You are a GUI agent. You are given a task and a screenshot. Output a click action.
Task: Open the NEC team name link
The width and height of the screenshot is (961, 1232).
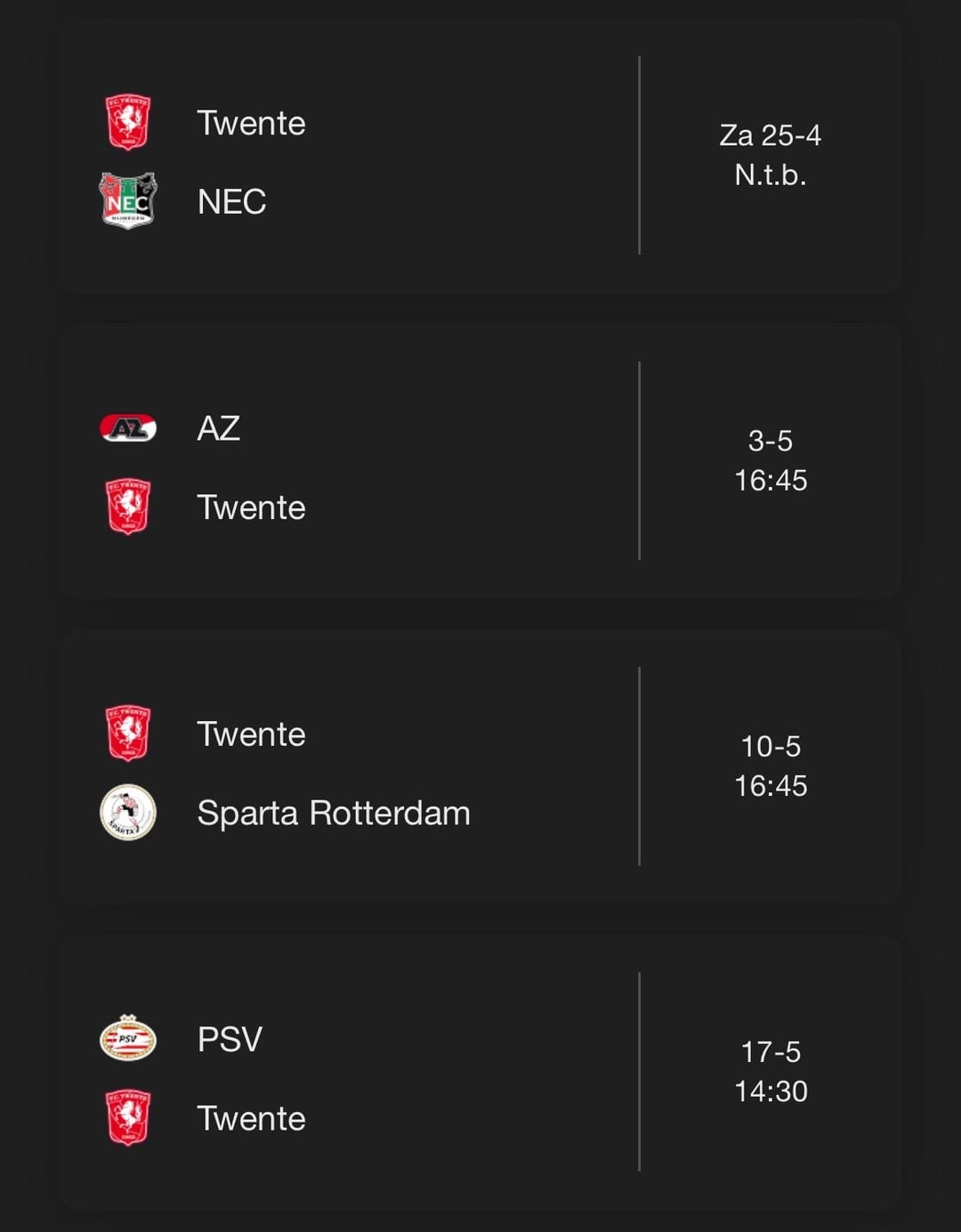pyautogui.click(x=231, y=202)
